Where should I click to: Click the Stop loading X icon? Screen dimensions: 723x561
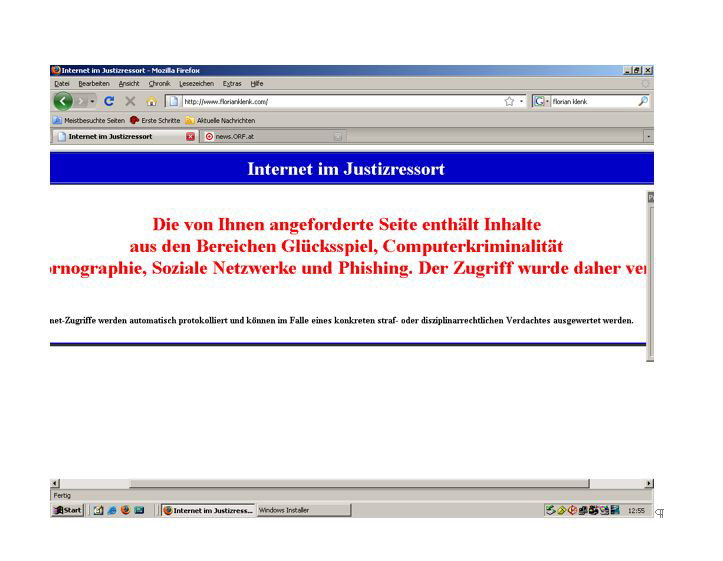click(x=130, y=101)
